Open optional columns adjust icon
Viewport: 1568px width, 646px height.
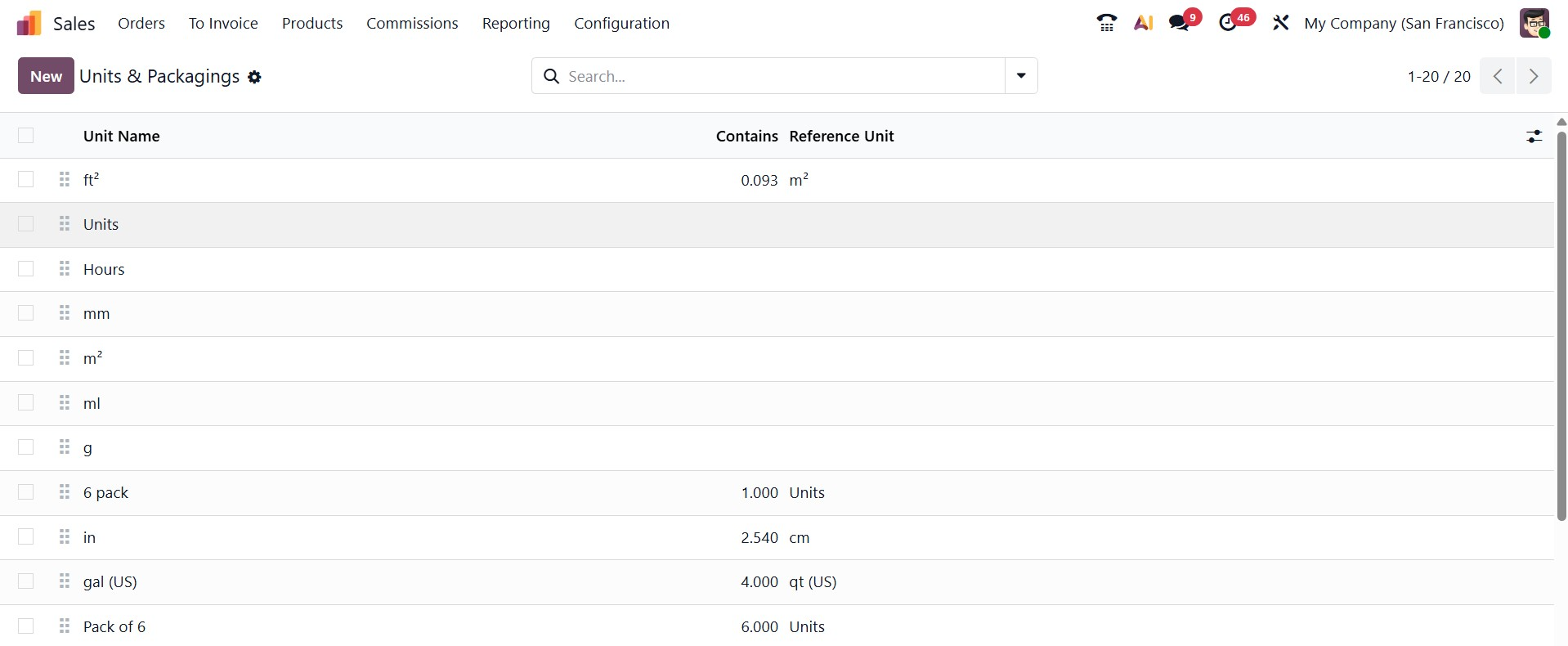1534,137
